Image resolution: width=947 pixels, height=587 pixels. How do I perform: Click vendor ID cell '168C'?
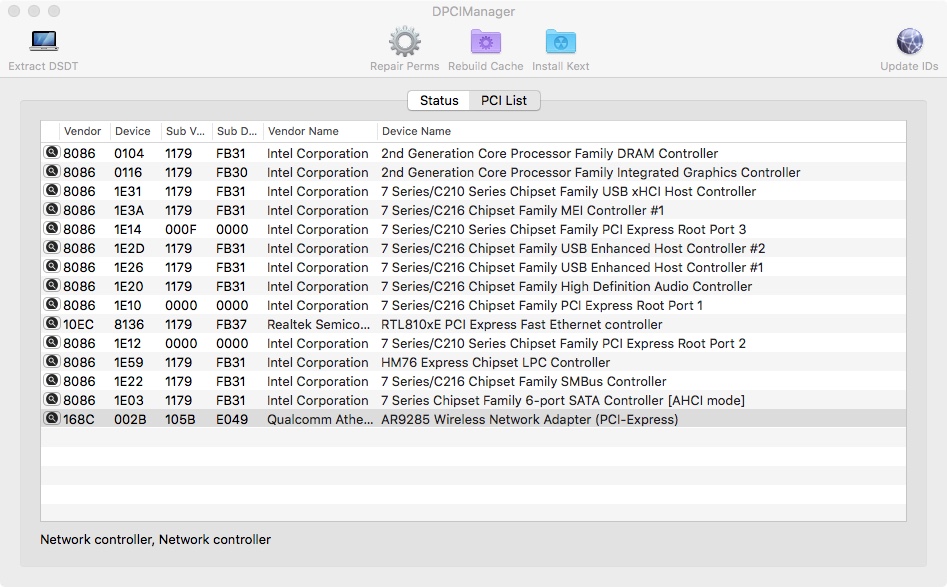[x=79, y=420]
